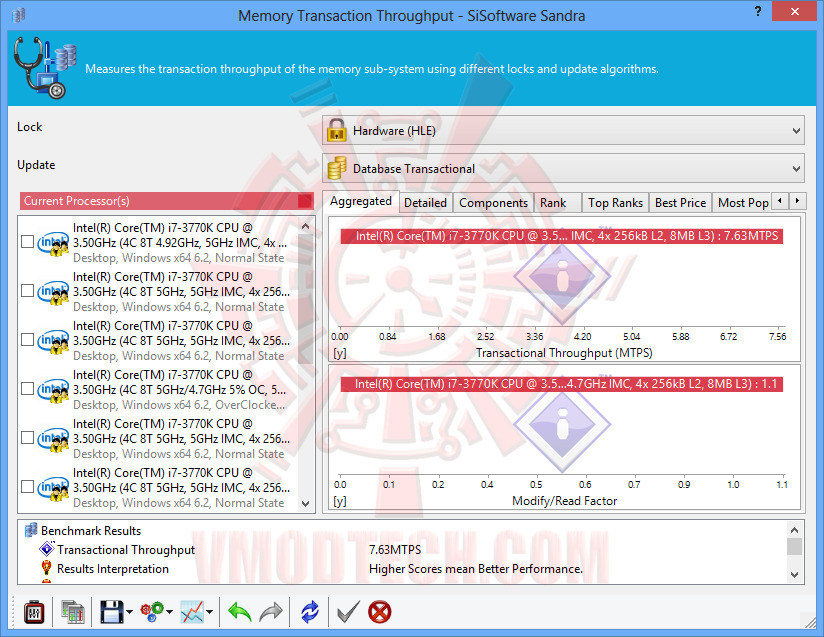
Task: Click the red 7.63MTPS result bar
Action: pyautogui.click(x=562, y=236)
